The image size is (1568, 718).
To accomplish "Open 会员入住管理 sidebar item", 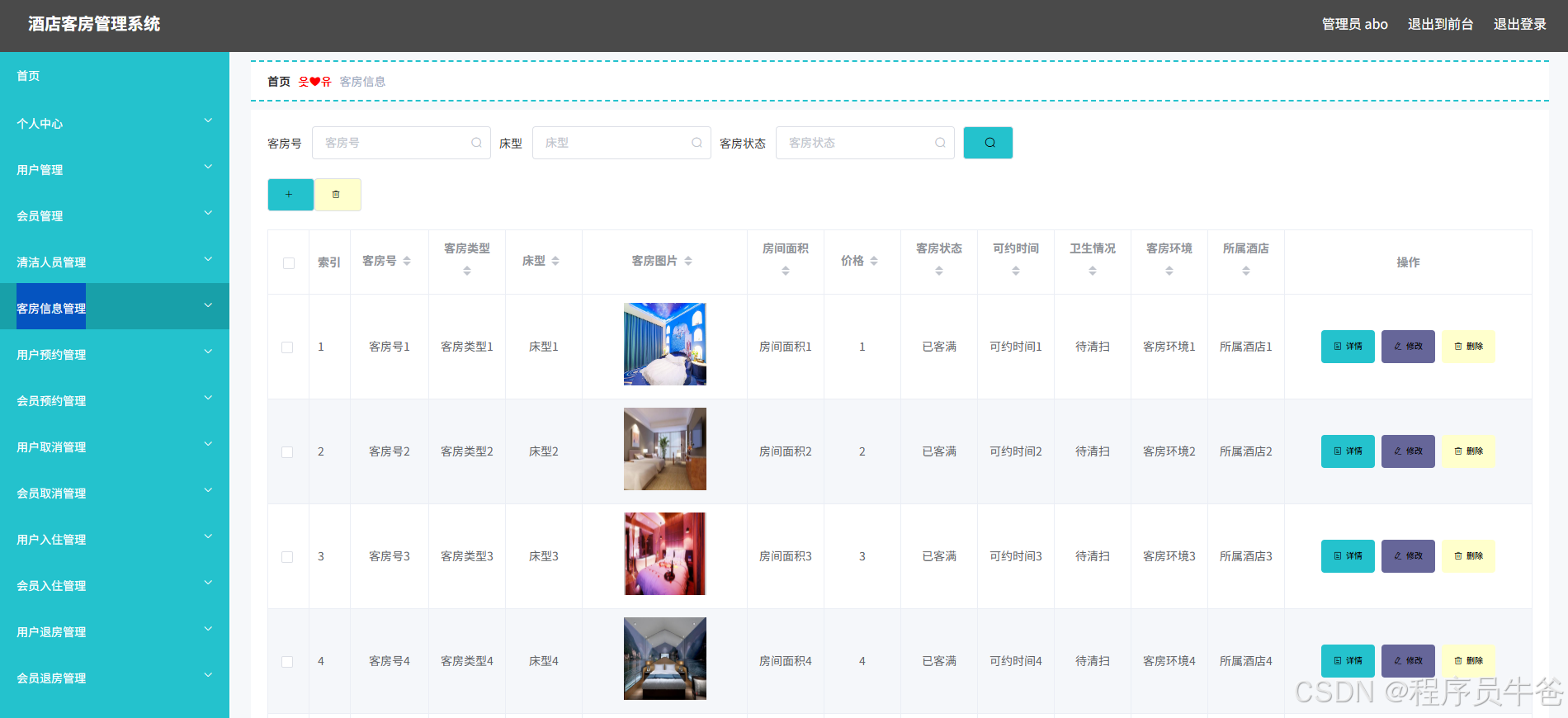I will tap(115, 585).
